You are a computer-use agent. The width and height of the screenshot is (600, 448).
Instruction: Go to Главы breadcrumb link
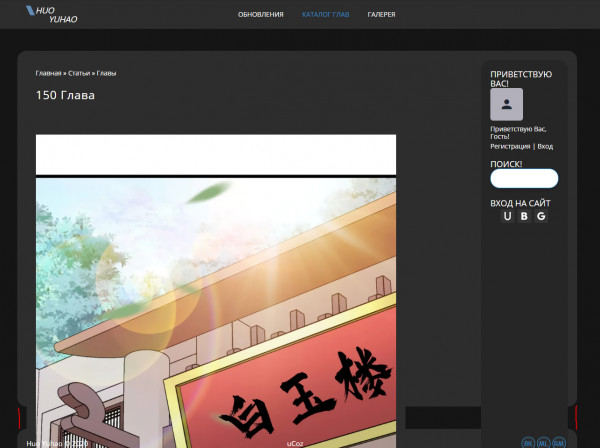coord(106,73)
